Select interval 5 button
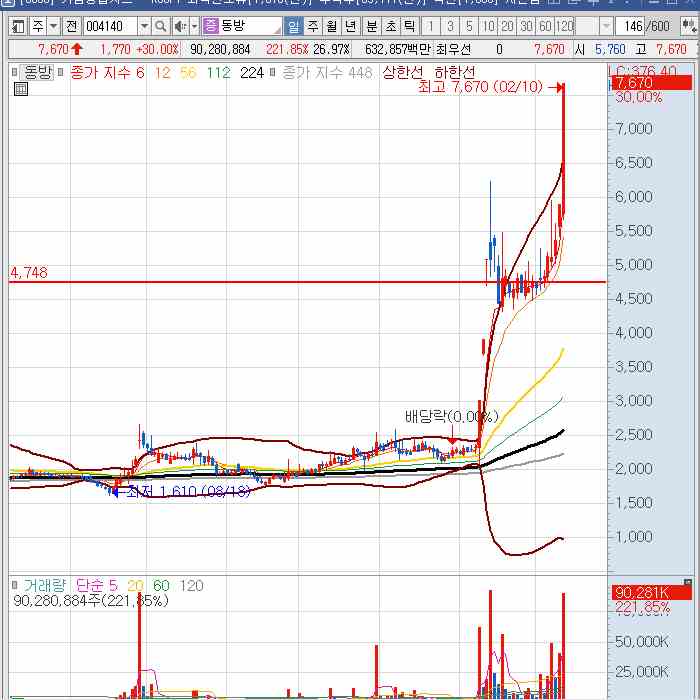This screenshot has width=700, height=700. 469,26
